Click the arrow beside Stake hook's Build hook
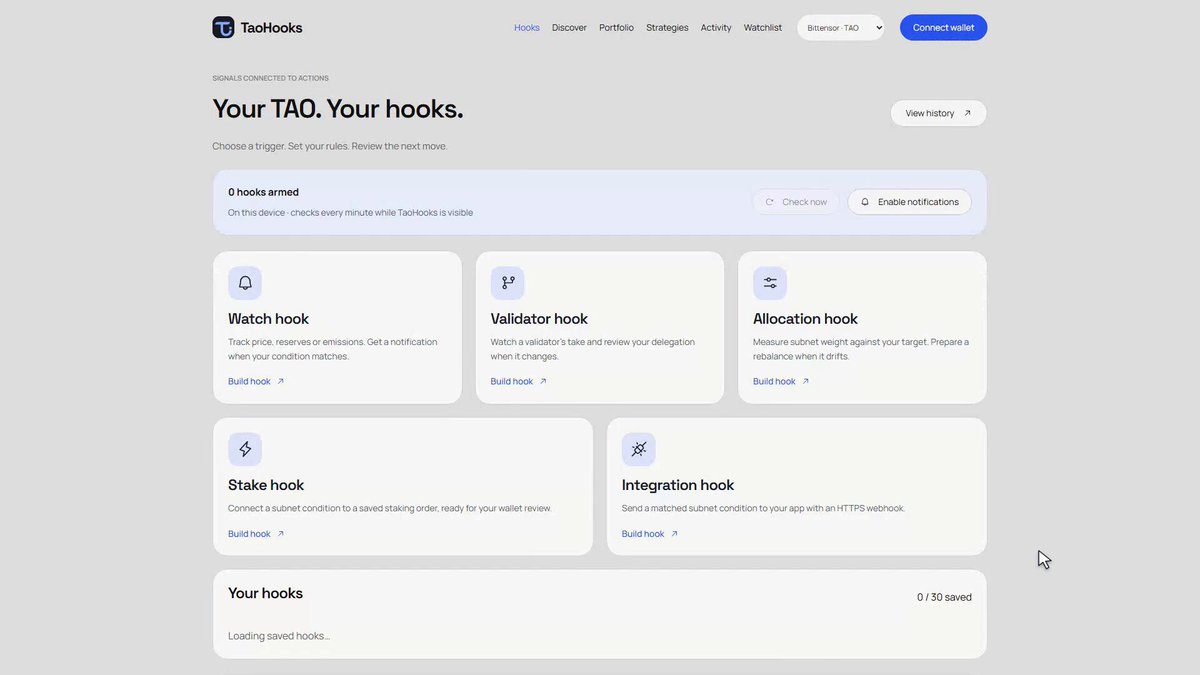The image size is (1200, 675). pyautogui.click(x=281, y=534)
